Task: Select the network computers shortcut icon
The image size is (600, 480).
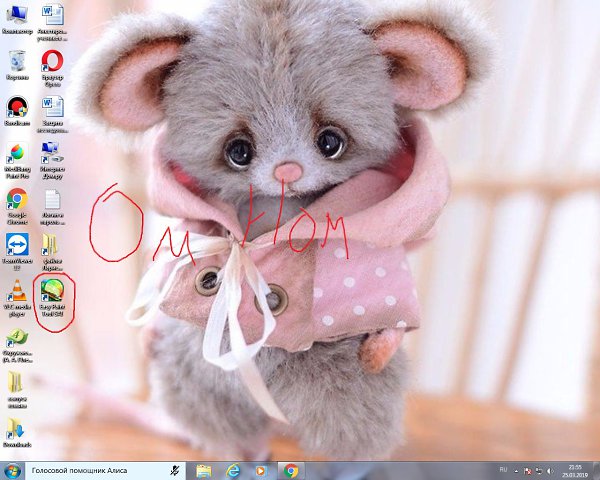Action: click(x=52, y=161)
